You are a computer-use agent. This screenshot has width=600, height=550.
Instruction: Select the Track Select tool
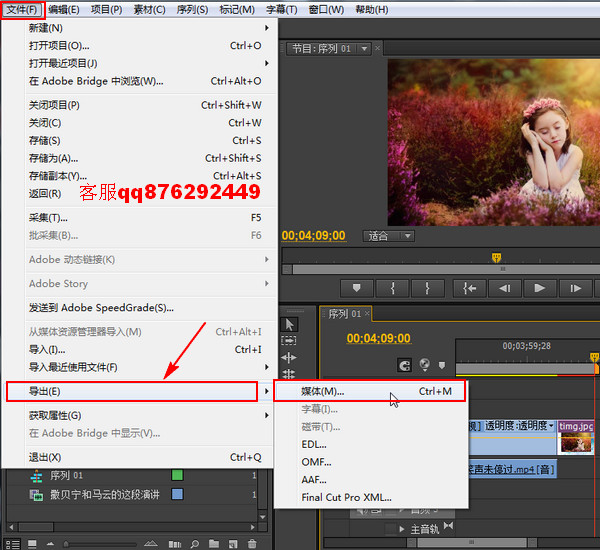point(289,341)
